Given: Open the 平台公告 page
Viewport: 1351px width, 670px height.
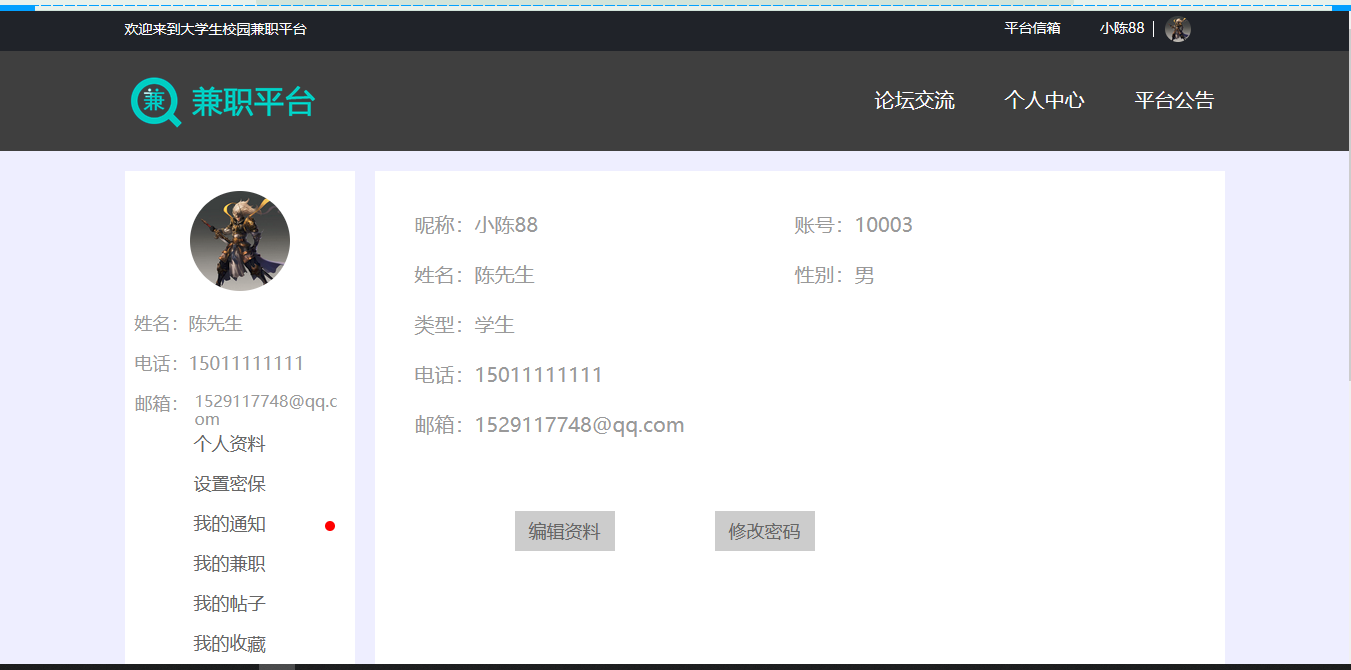Looking at the screenshot, I should click(1173, 100).
